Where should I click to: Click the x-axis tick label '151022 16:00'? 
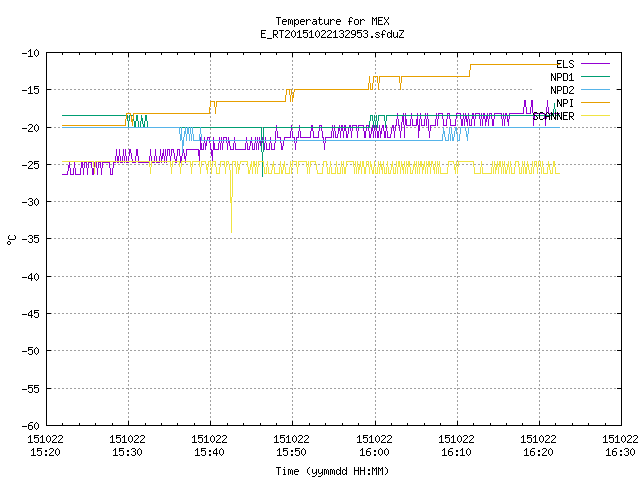pos(374,446)
